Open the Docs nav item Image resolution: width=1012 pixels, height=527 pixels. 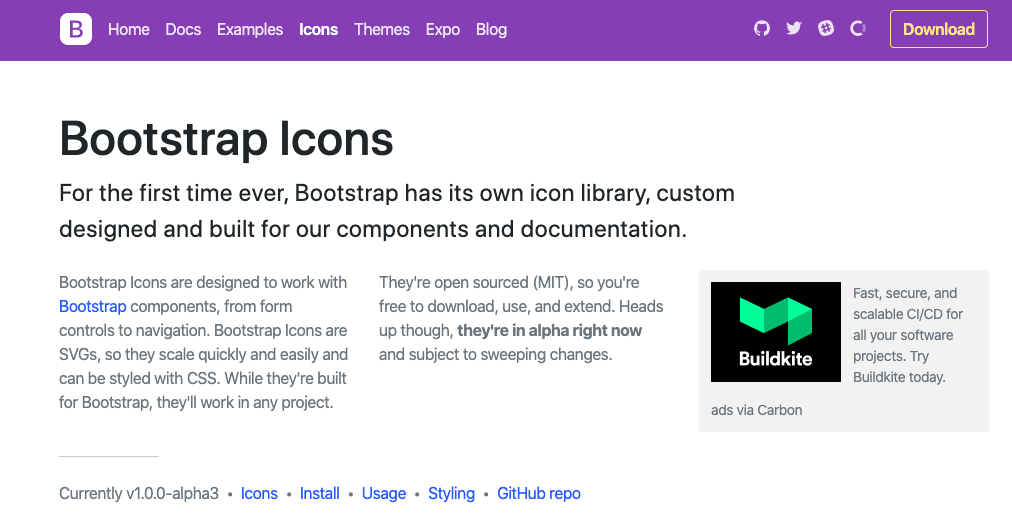[183, 30]
